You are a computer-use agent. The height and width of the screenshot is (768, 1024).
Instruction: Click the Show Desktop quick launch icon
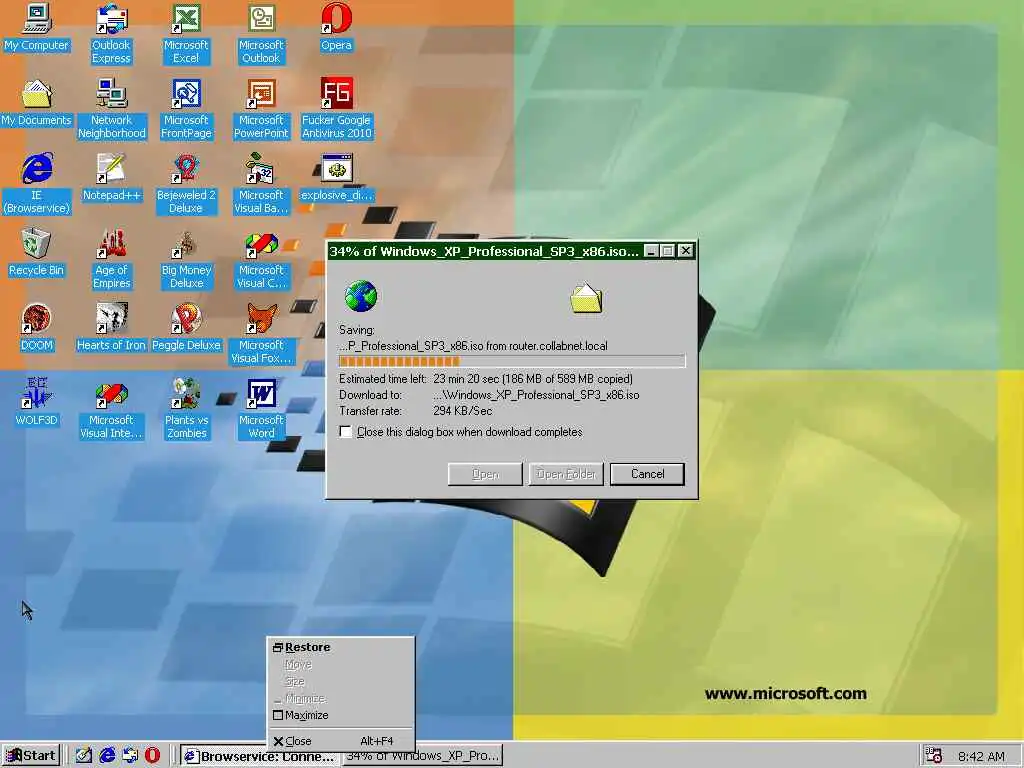pos(84,756)
